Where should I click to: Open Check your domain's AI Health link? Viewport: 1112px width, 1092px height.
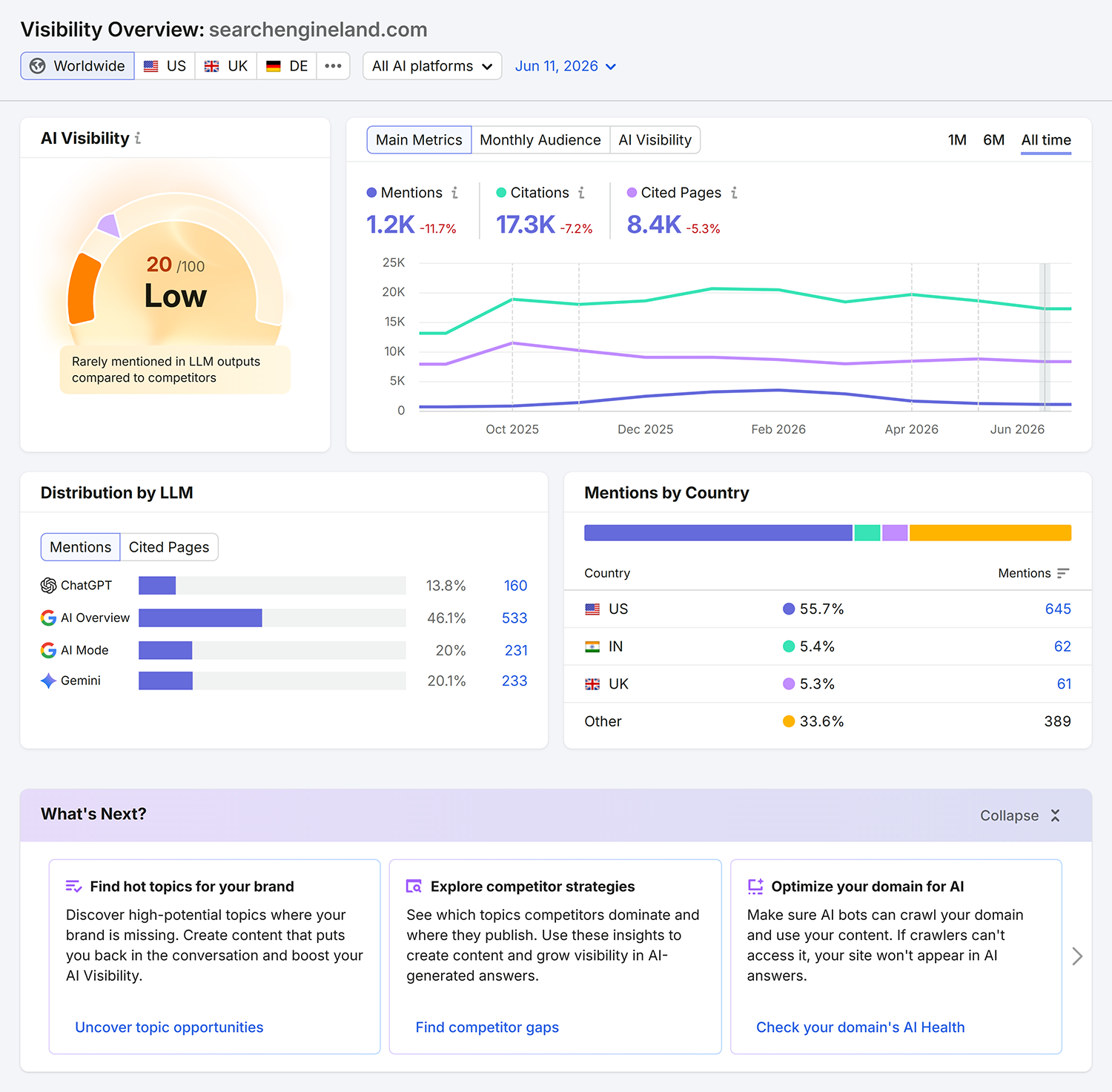pos(860,1028)
